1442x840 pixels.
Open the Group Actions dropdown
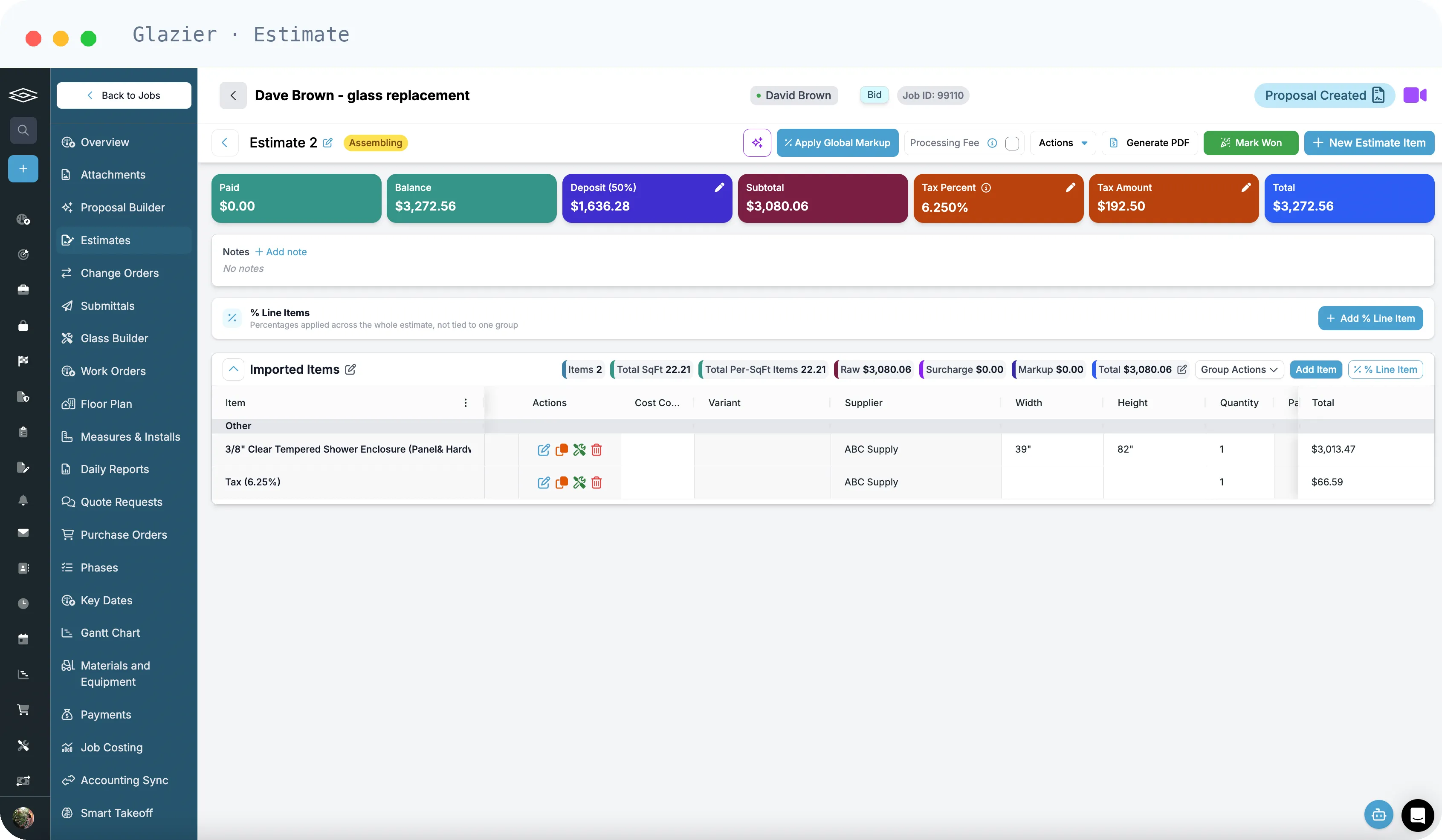[1239, 369]
